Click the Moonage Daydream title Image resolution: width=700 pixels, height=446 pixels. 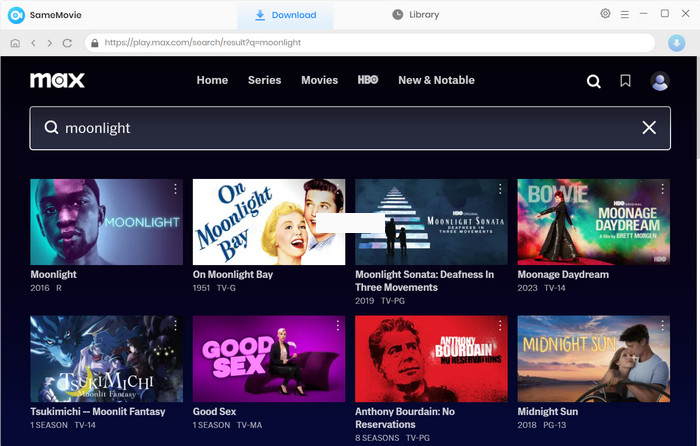click(x=563, y=275)
